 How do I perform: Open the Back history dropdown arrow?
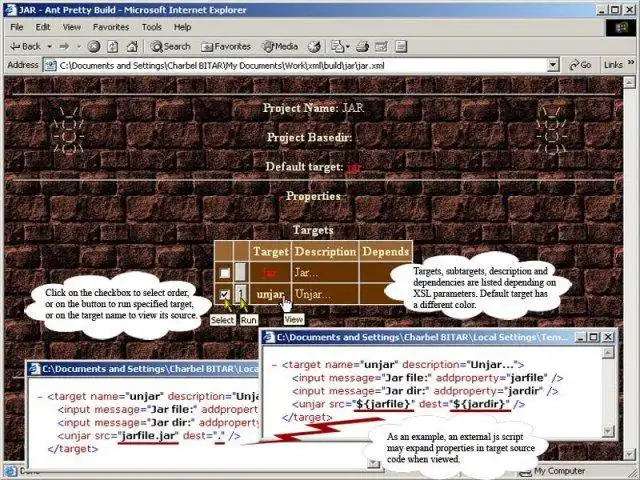point(49,47)
